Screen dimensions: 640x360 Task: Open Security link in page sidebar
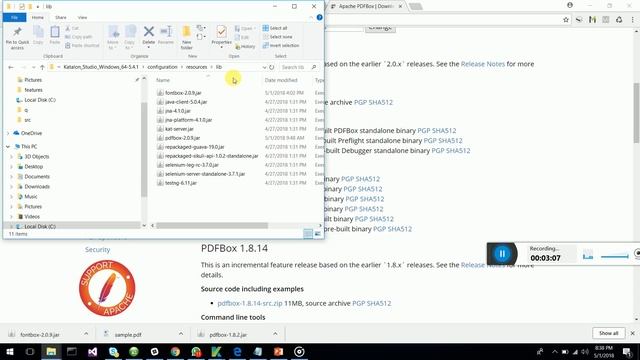pyautogui.click(x=98, y=249)
